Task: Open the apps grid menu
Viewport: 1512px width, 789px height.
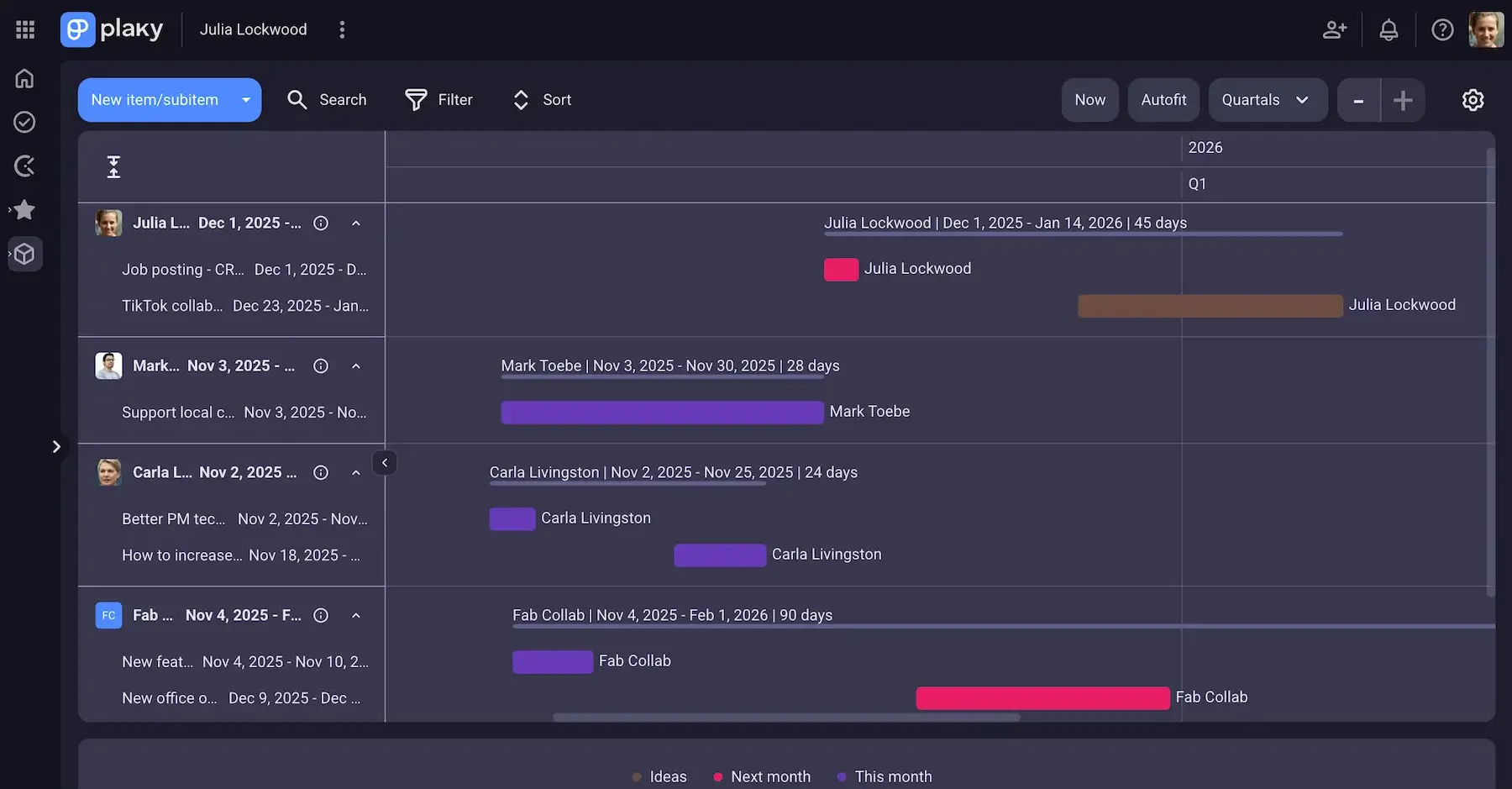Action: [x=25, y=29]
